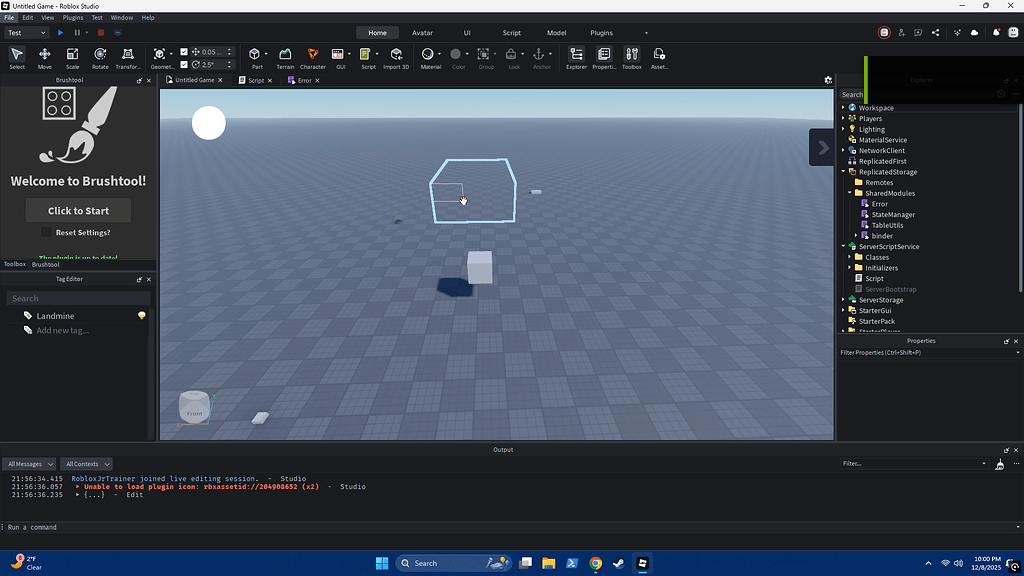
Task: Expand the ReplicatedStorage tree item
Action: pos(843,171)
